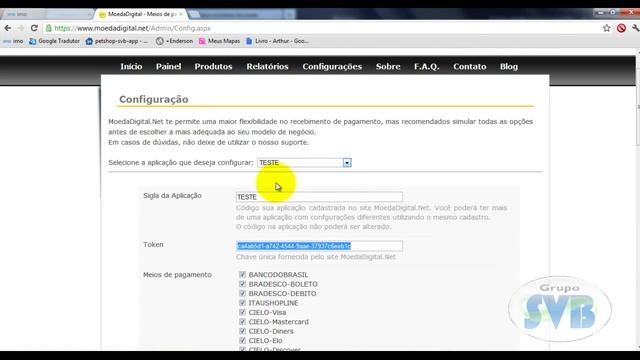Reload the page with refresh icon
The height and width of the screenshot is (360, 640).
[34, 28]
